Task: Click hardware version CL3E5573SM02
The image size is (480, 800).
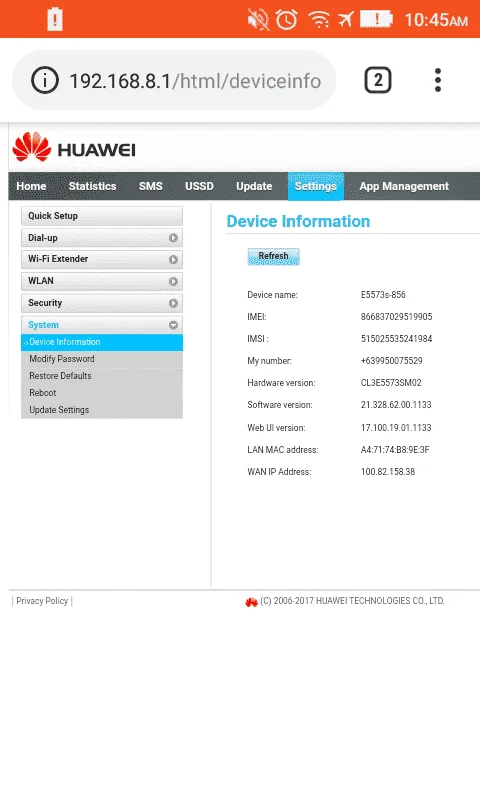Action: click(391, 383)
